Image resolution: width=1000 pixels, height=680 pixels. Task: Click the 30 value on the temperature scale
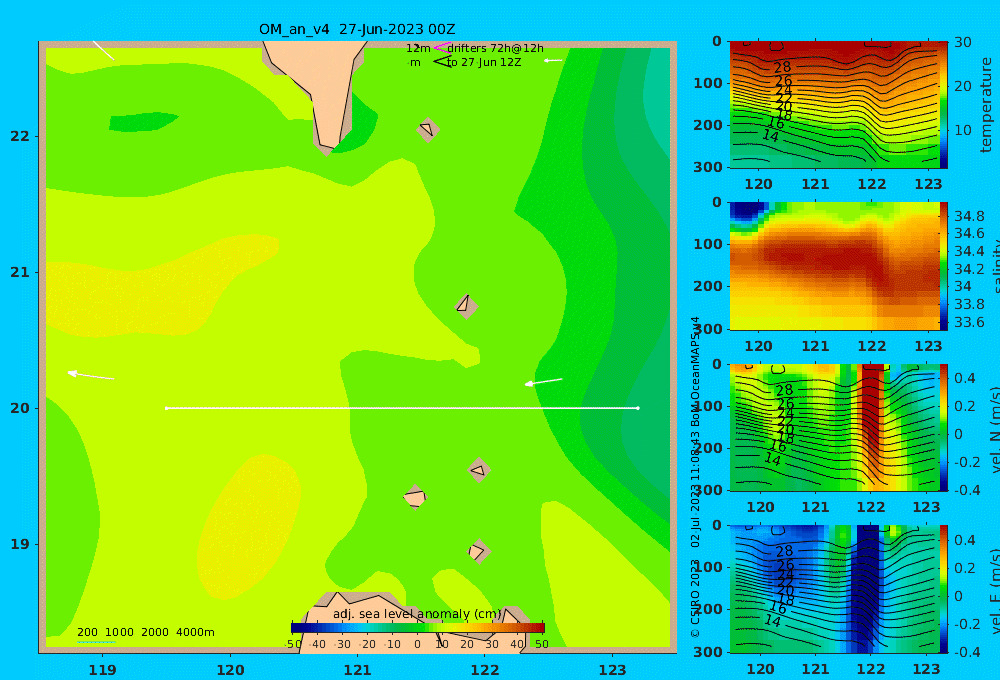[x=963, y=42]
